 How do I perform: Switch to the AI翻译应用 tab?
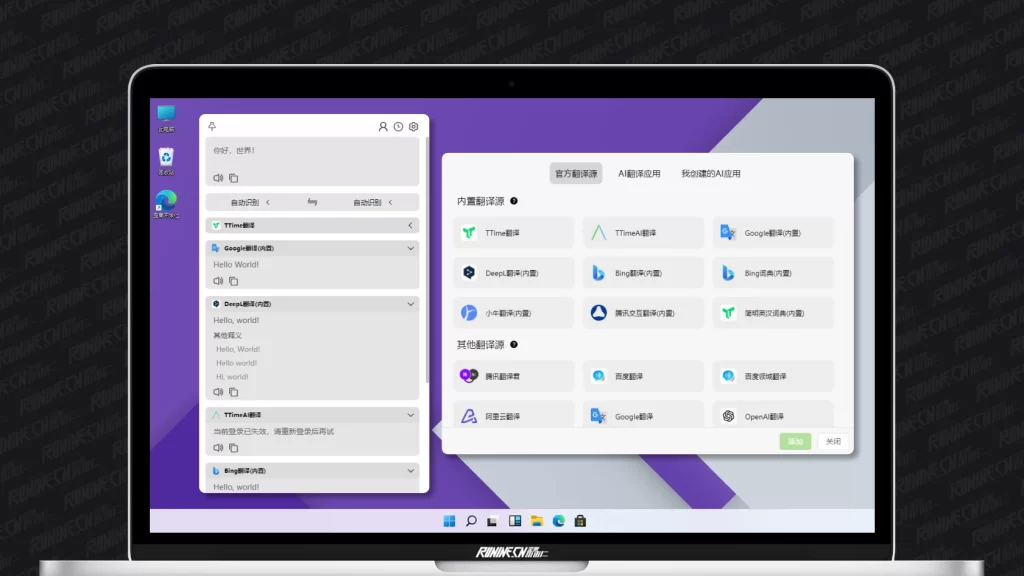pos(639,173)
